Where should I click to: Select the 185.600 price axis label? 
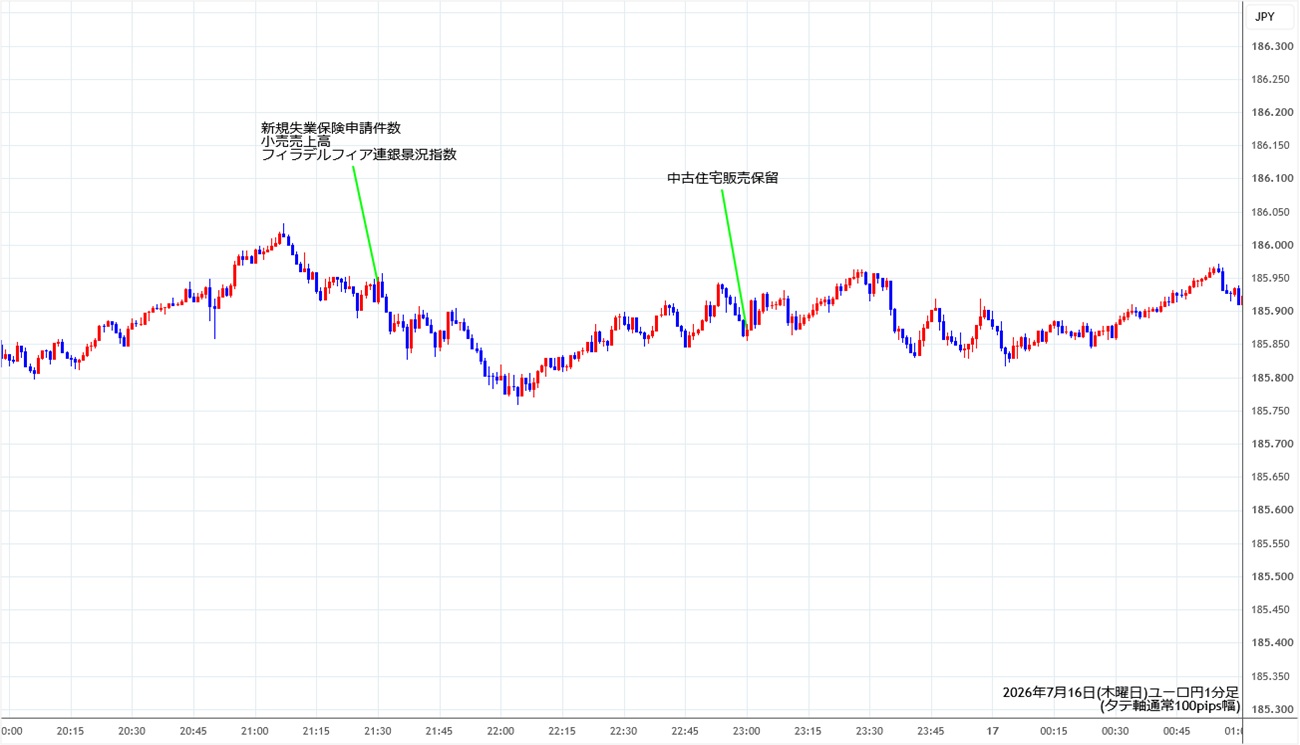[1270, 510]
